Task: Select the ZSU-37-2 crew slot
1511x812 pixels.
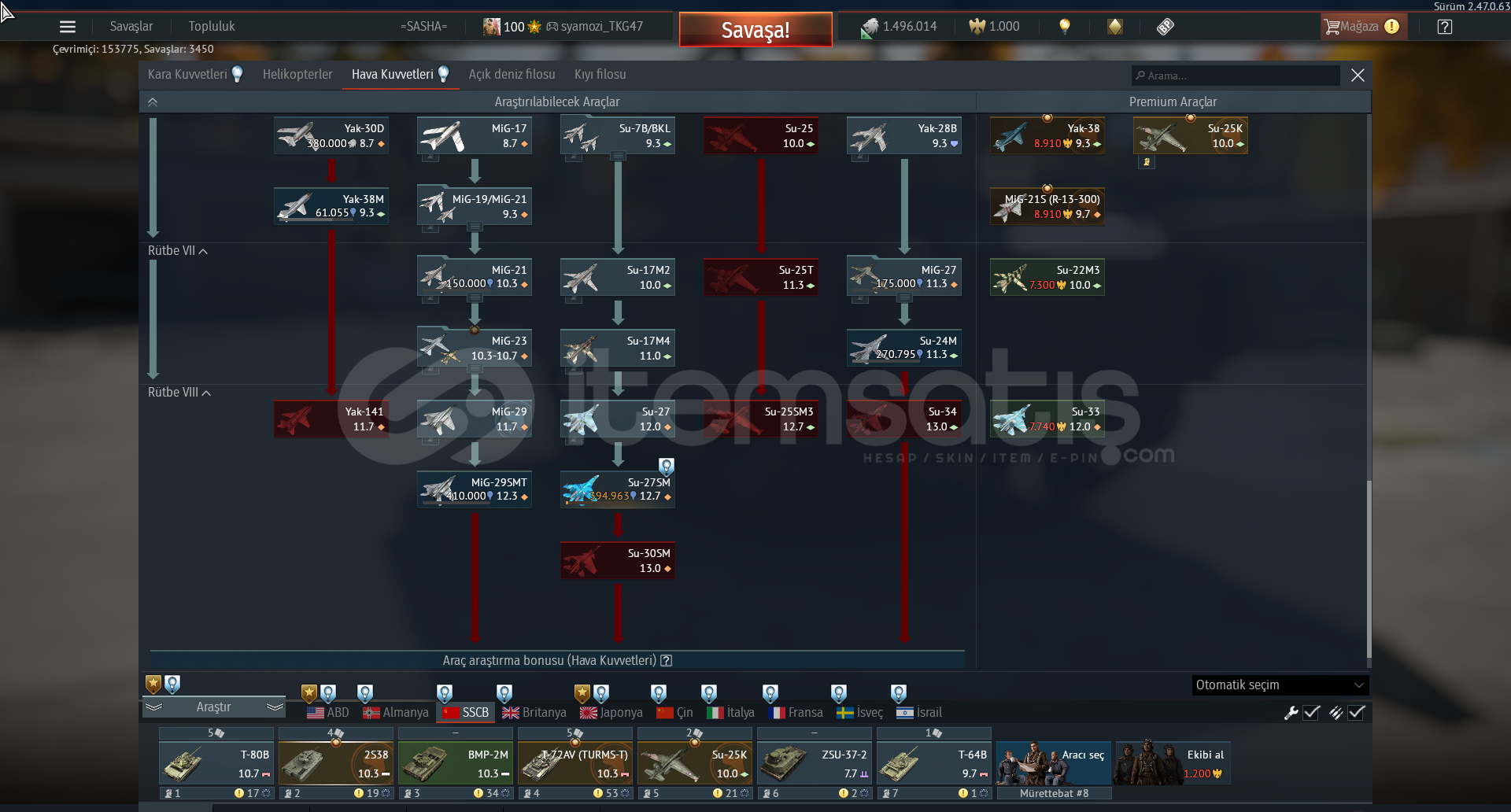Action: 815,764
